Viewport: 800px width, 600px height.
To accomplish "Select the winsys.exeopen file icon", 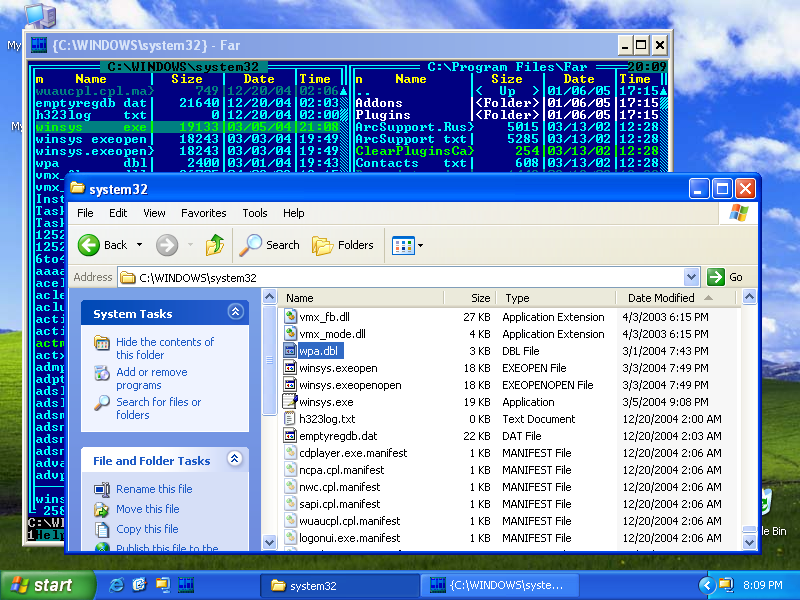I will 290,368.
